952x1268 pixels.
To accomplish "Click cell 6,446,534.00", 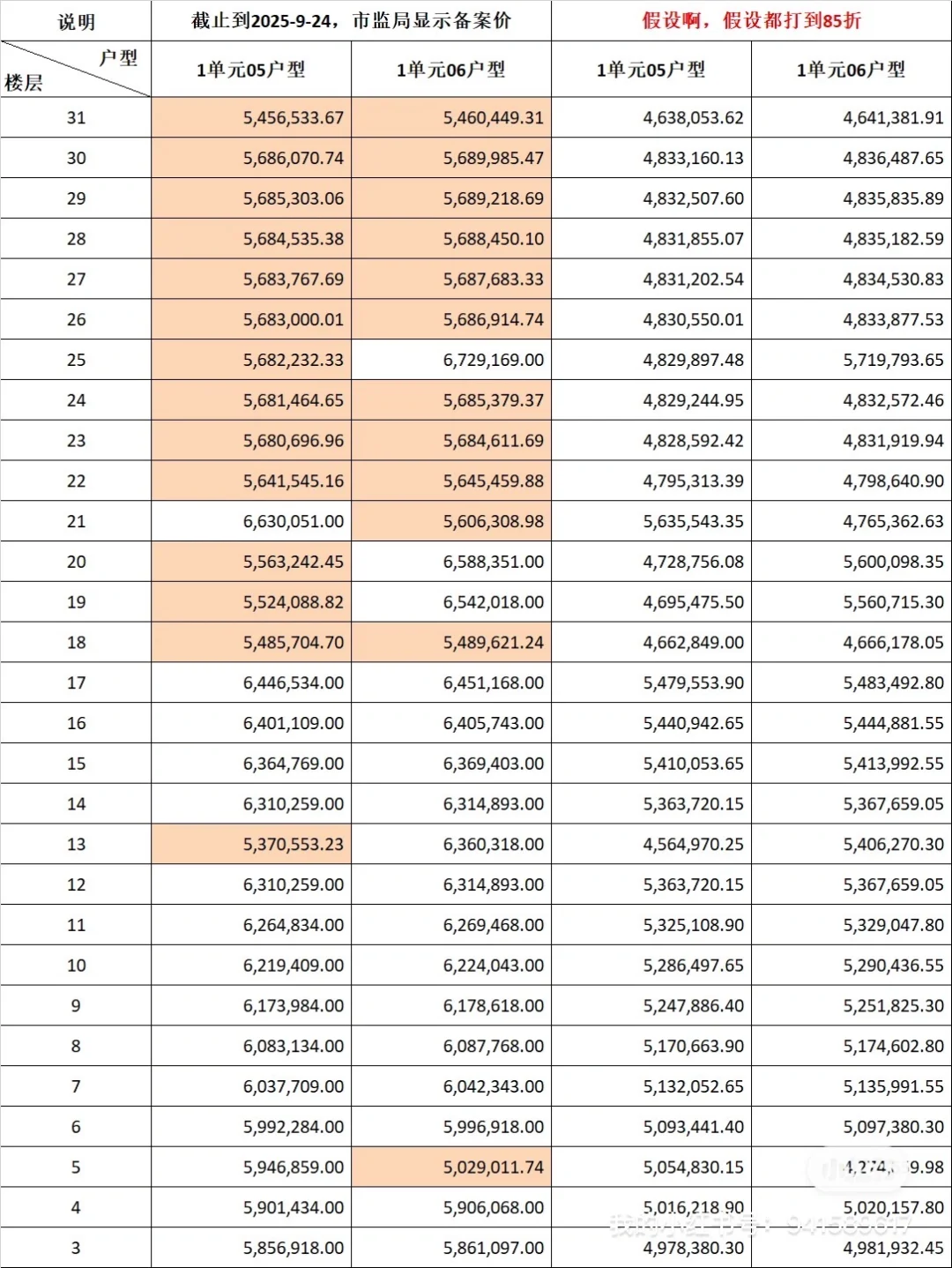I will (x=251, y=682).
